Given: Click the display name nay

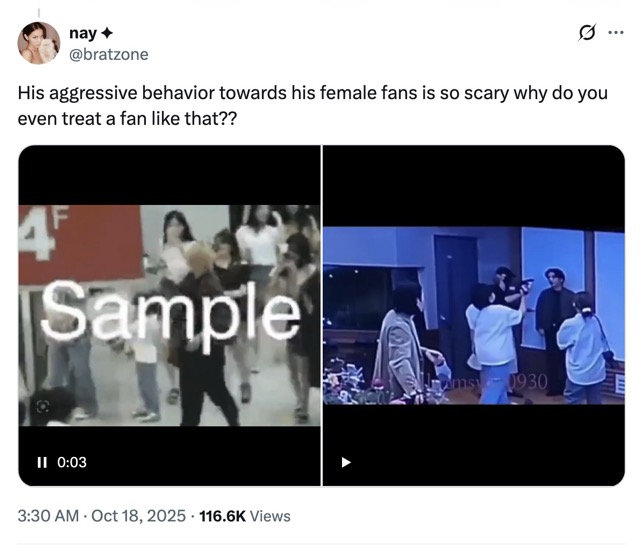Looking at the screenshot, I should click(83, 33).
